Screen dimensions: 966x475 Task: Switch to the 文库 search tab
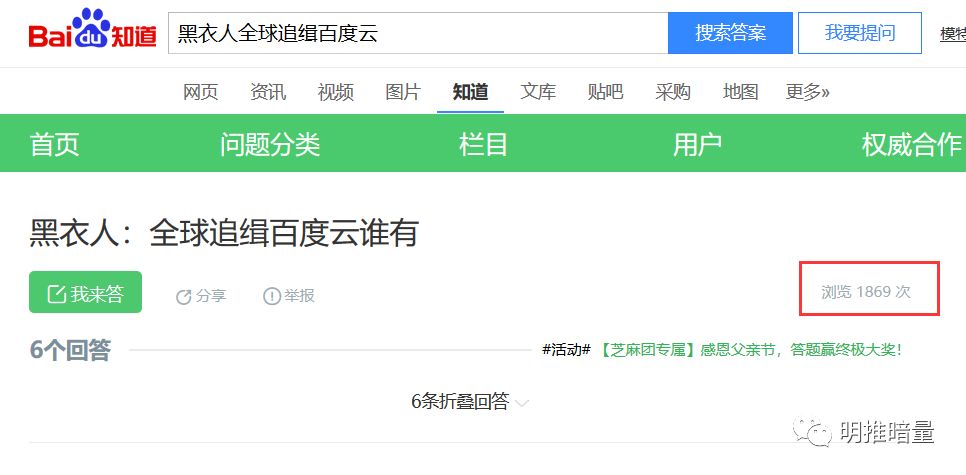pos(538,92)
